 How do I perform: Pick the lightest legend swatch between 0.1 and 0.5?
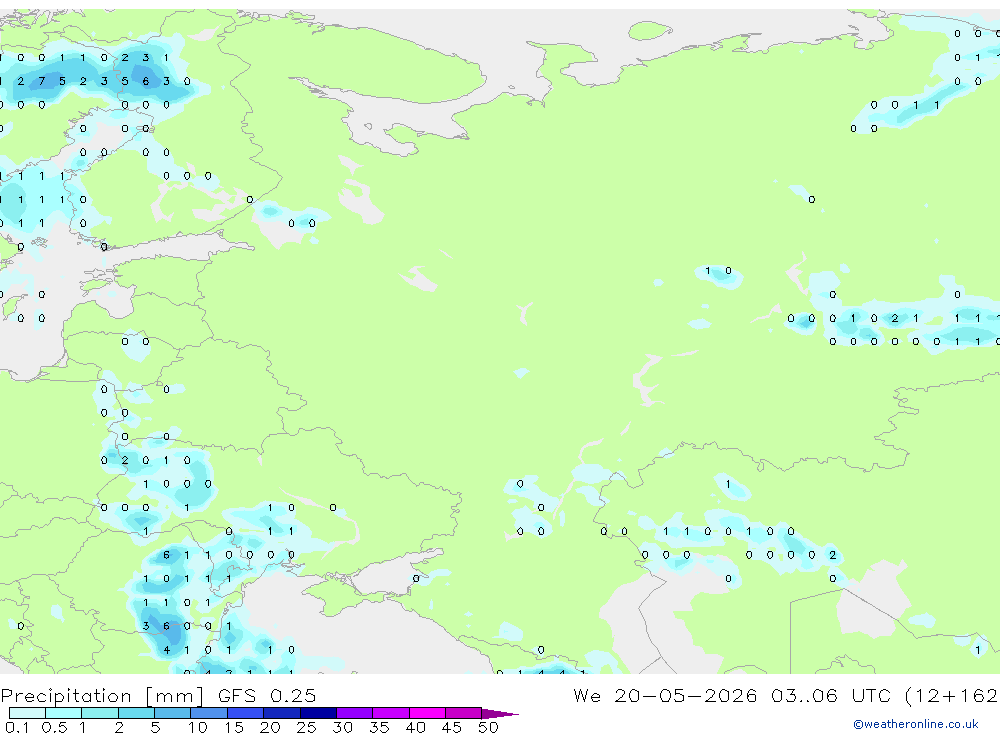(27, 713)
